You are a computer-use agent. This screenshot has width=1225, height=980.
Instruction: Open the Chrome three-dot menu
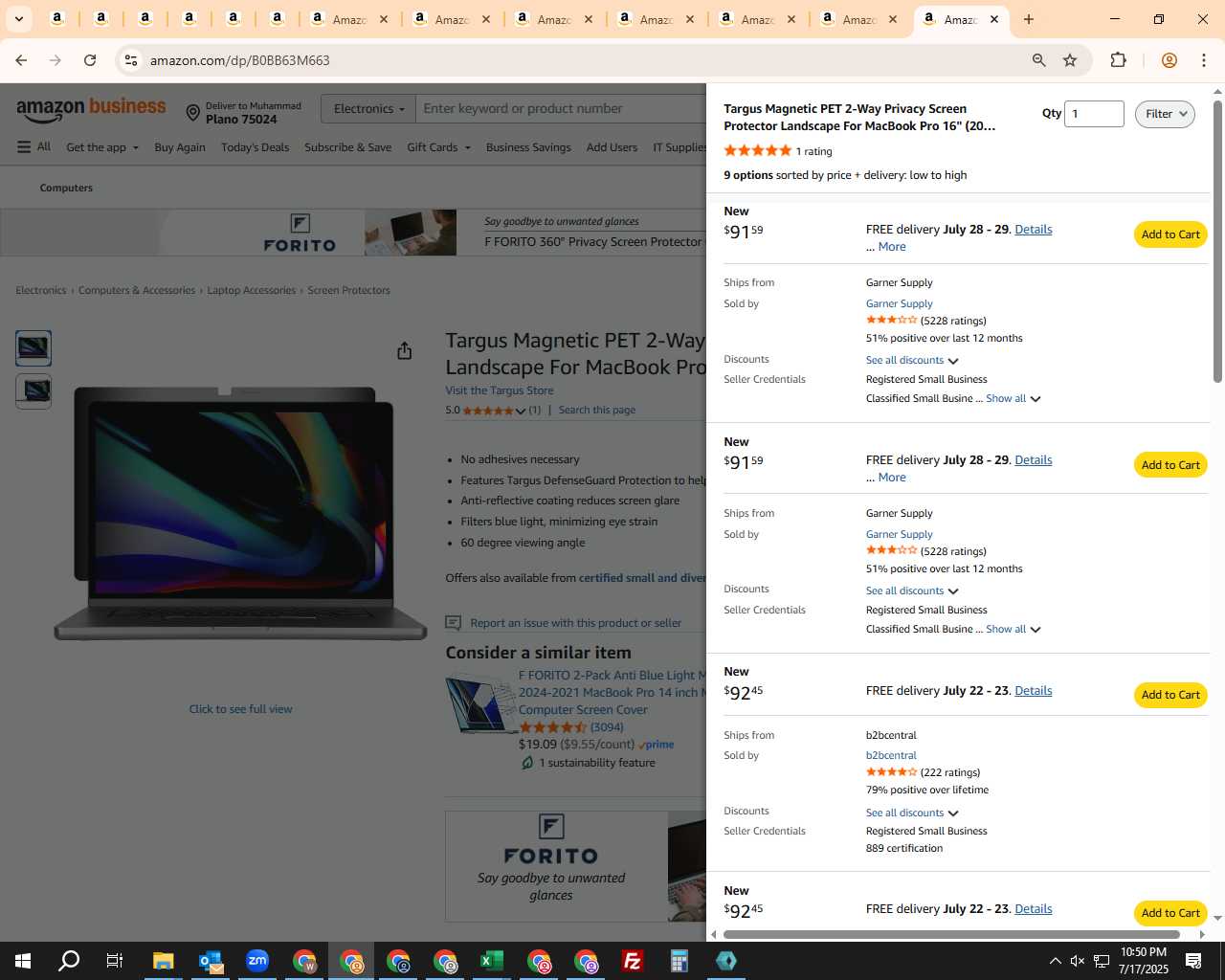coord(1204,60)
